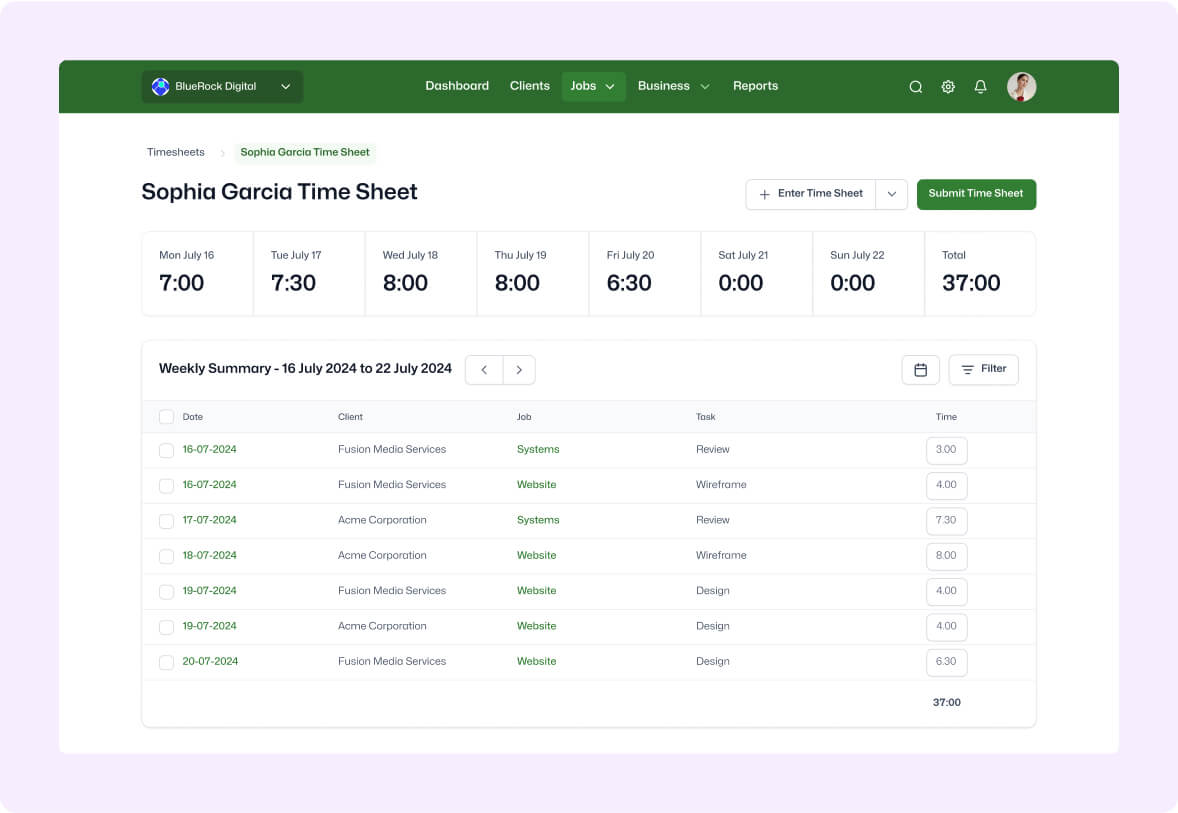Click the profile avatar picture
The image size is (1178, 813).
(x=1021, y=86)
